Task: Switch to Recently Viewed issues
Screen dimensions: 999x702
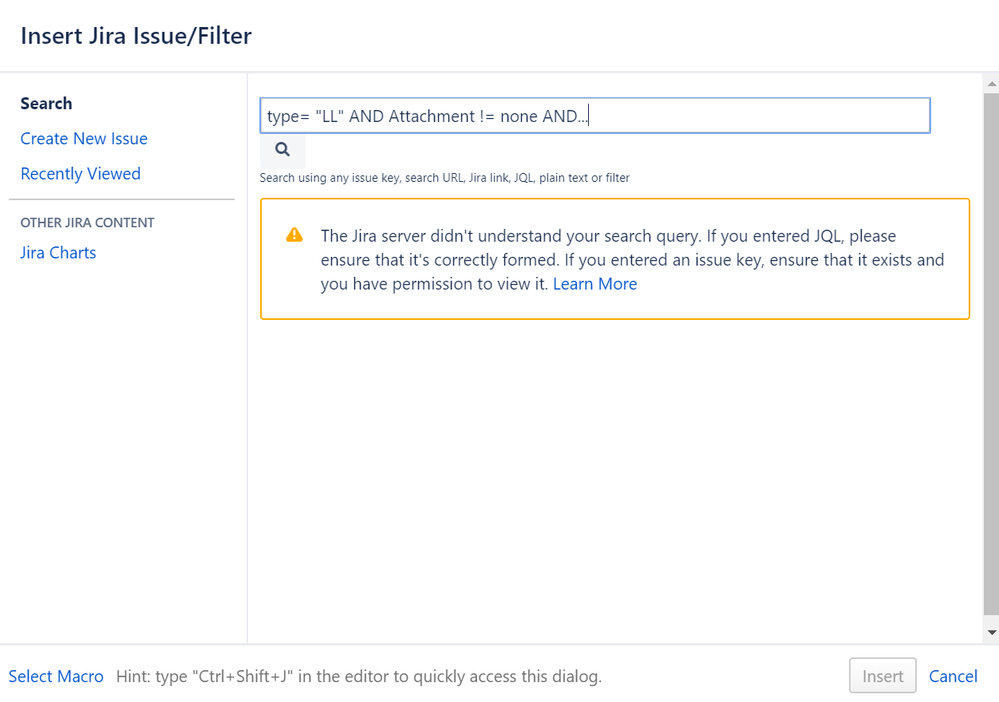Action: coord(80,173)
